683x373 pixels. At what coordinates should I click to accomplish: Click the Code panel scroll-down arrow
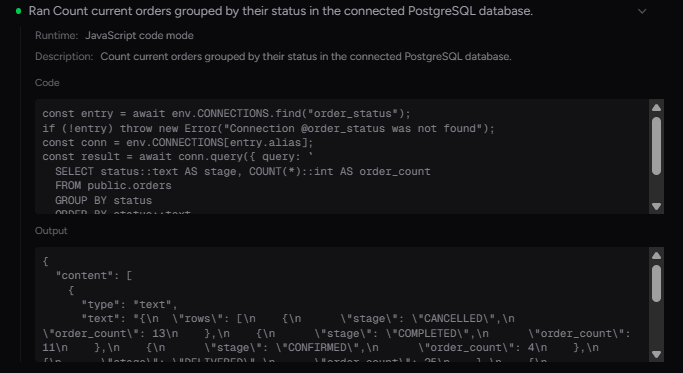pyautogui.click(x=656, y=206)
